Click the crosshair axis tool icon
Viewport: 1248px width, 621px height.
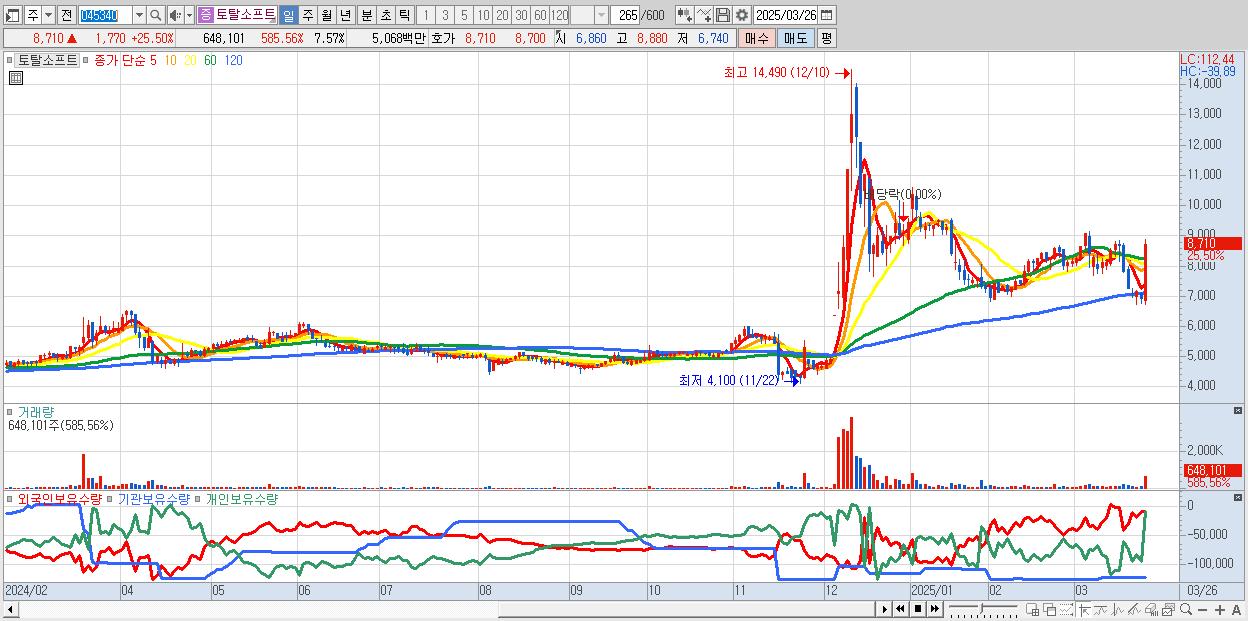(x=1084, y=609)
